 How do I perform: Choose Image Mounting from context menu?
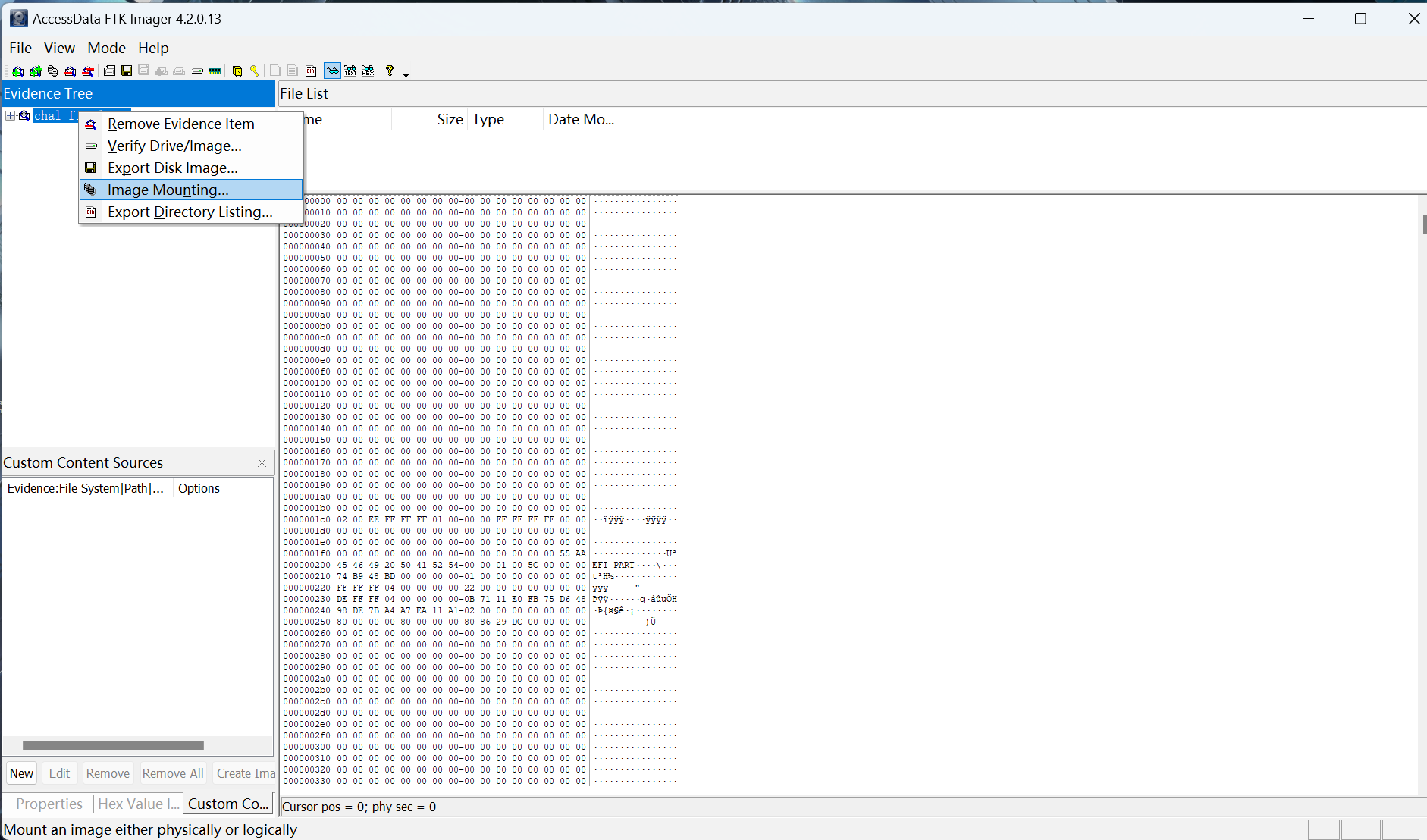(191, 190)
